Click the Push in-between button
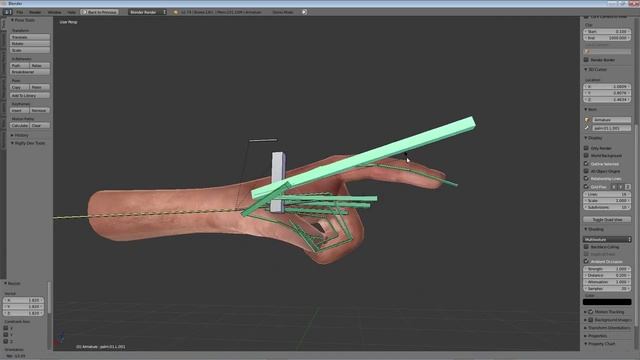The height and width of the screenshot is (360, 640). tap(20, 65)
